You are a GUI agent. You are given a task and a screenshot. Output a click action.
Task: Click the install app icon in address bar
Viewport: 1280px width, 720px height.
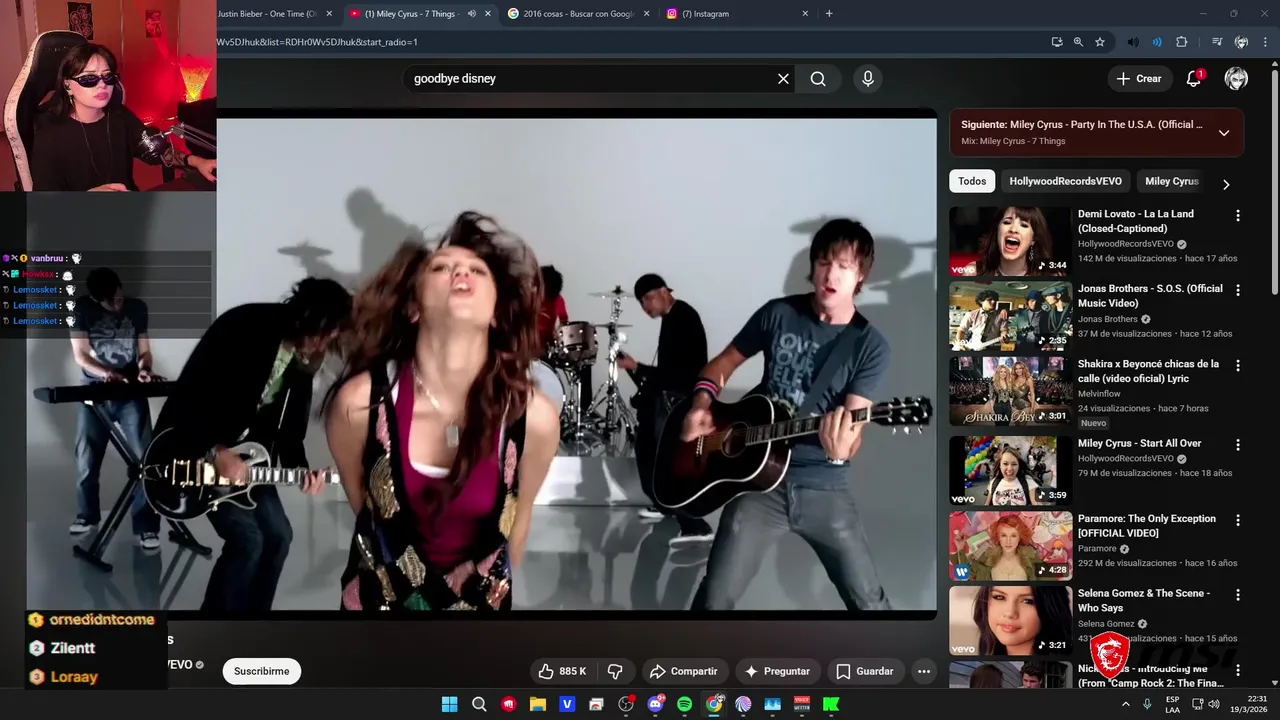[x=1057, y=42]
